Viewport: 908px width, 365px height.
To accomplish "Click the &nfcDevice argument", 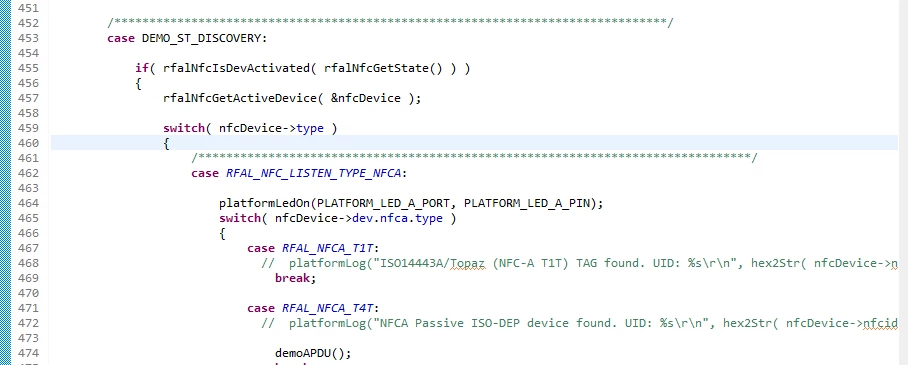I will click(x=365, y=98).
